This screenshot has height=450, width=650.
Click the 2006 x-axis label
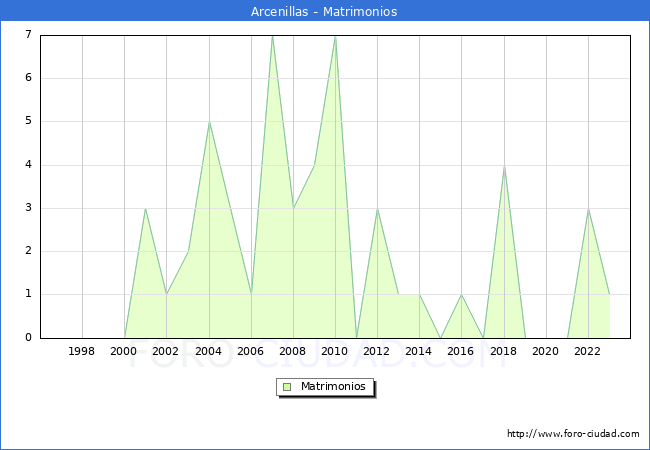(x=251, y=351)
